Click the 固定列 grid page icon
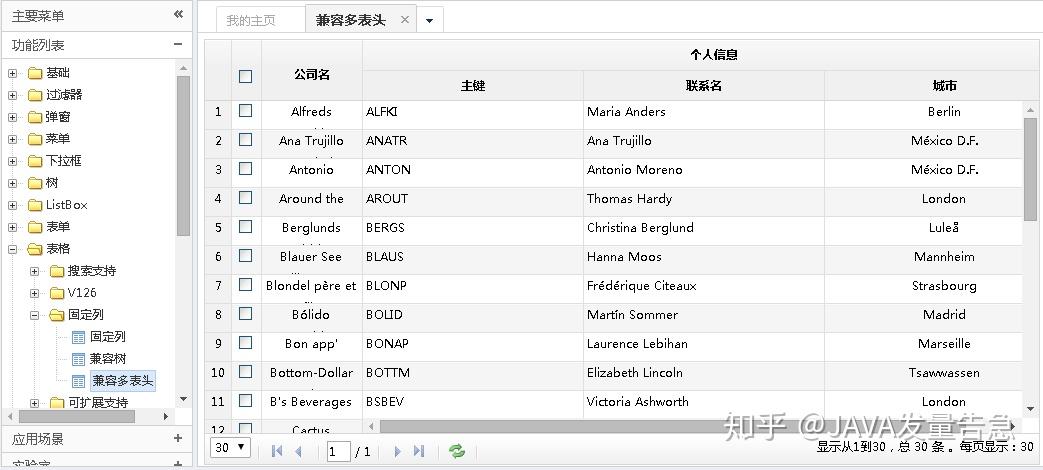The width and height of the screenshot is (1043, 470). pos(78,337)
